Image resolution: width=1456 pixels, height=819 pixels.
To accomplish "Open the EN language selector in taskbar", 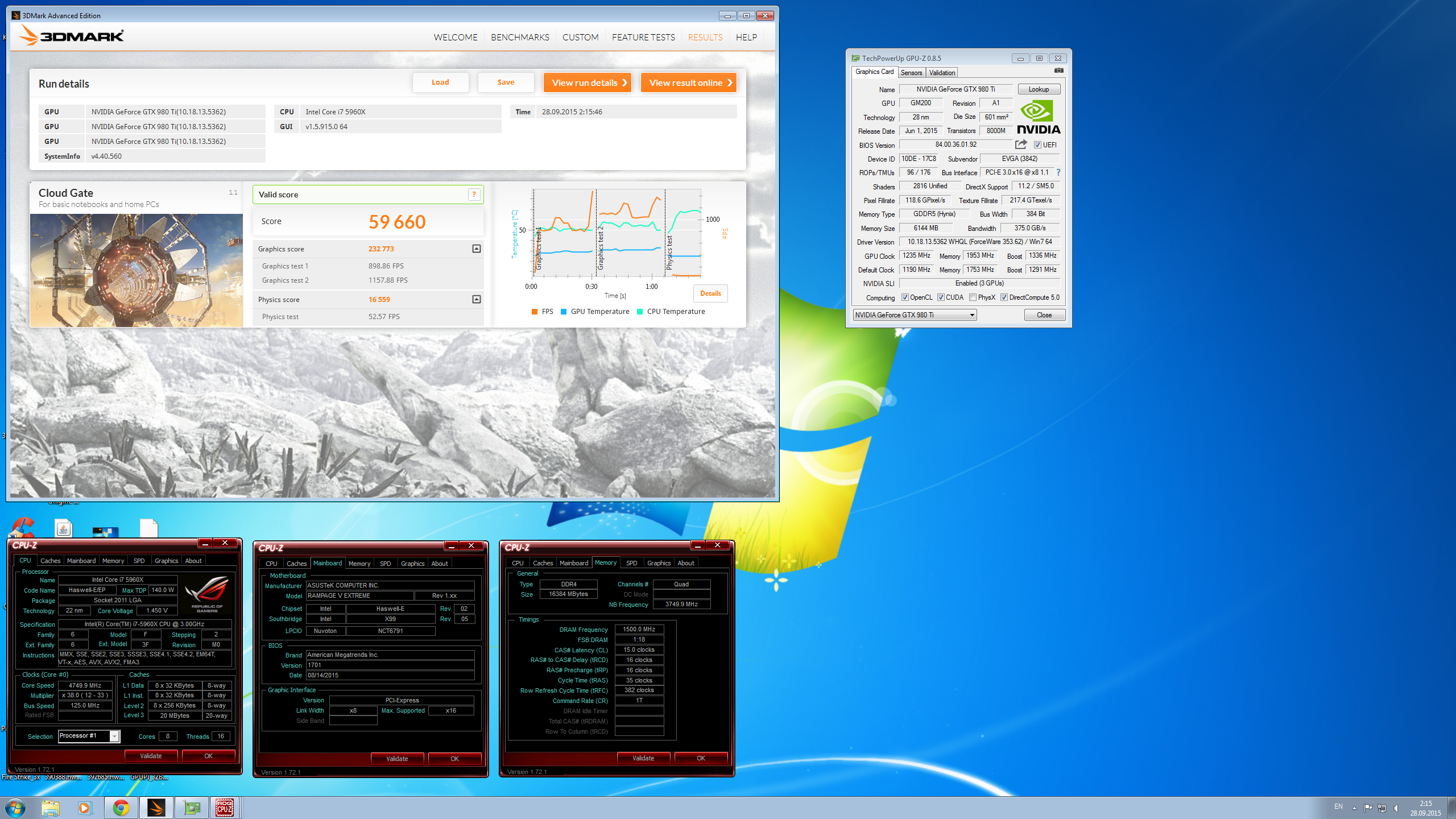I will (1339, 806).
